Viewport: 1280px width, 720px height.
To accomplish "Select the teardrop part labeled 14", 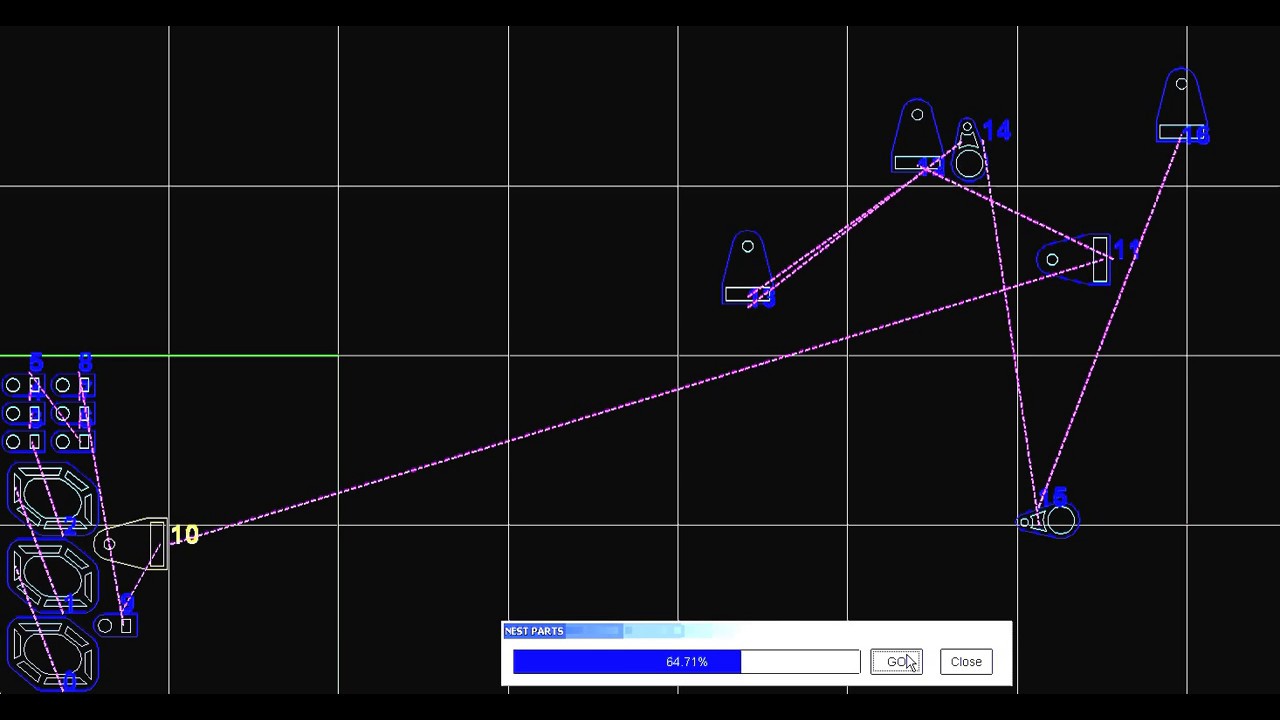I will point(968,150).
